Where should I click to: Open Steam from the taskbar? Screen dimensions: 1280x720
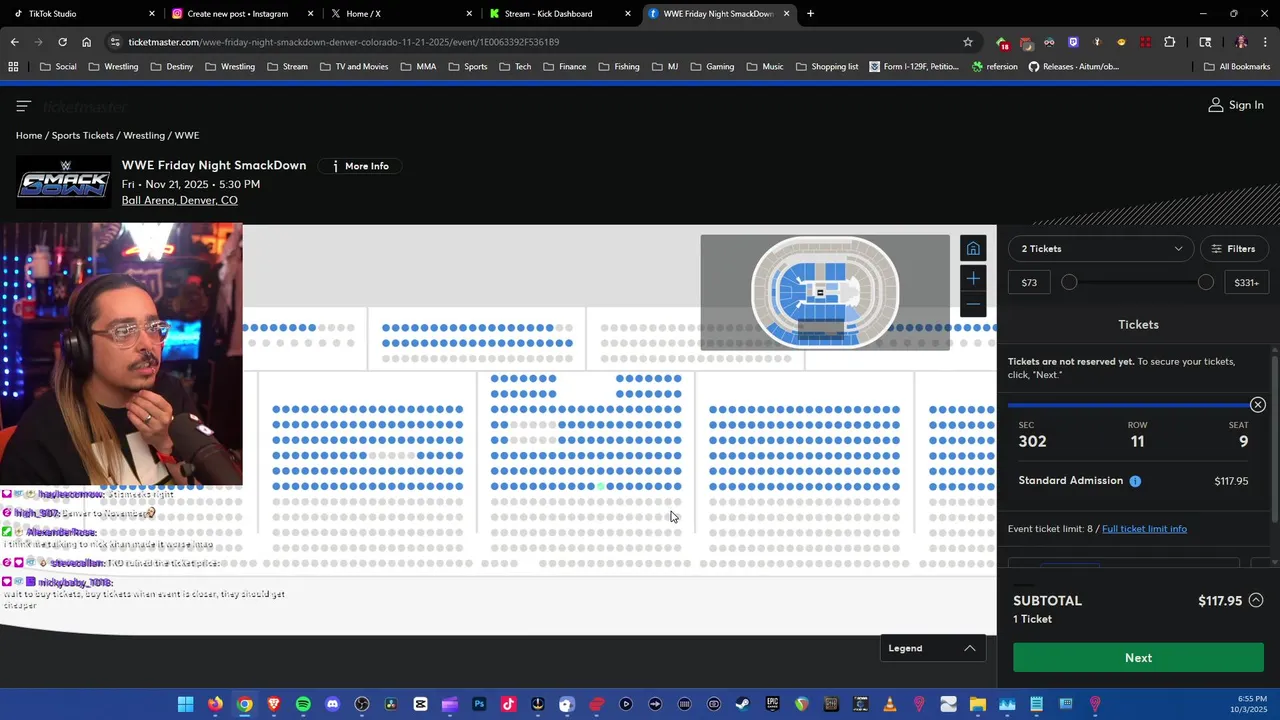click(743, 704)
